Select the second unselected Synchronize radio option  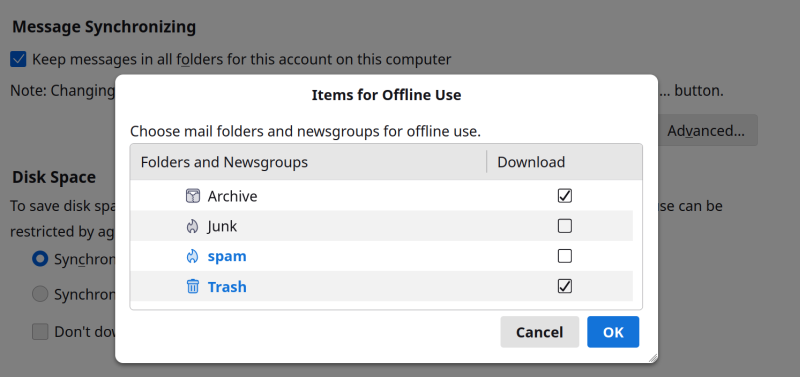point(40,294)
